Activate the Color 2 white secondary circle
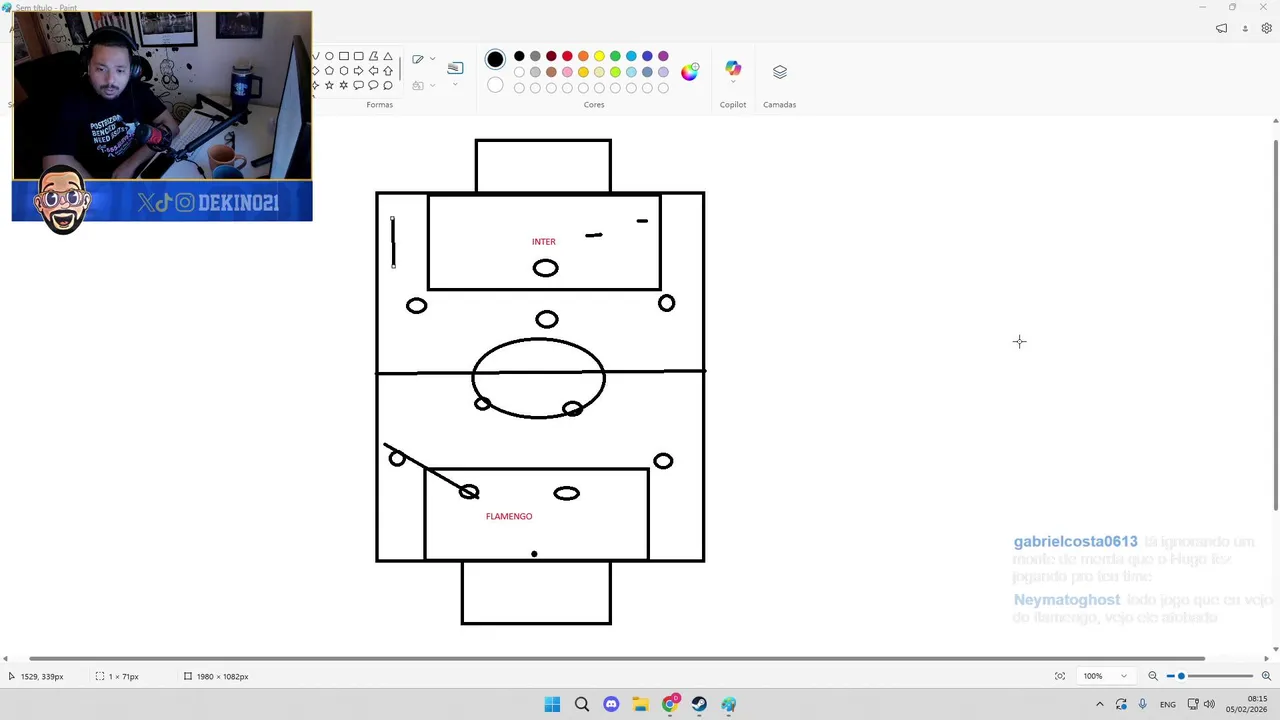 [x=495, y=86]
